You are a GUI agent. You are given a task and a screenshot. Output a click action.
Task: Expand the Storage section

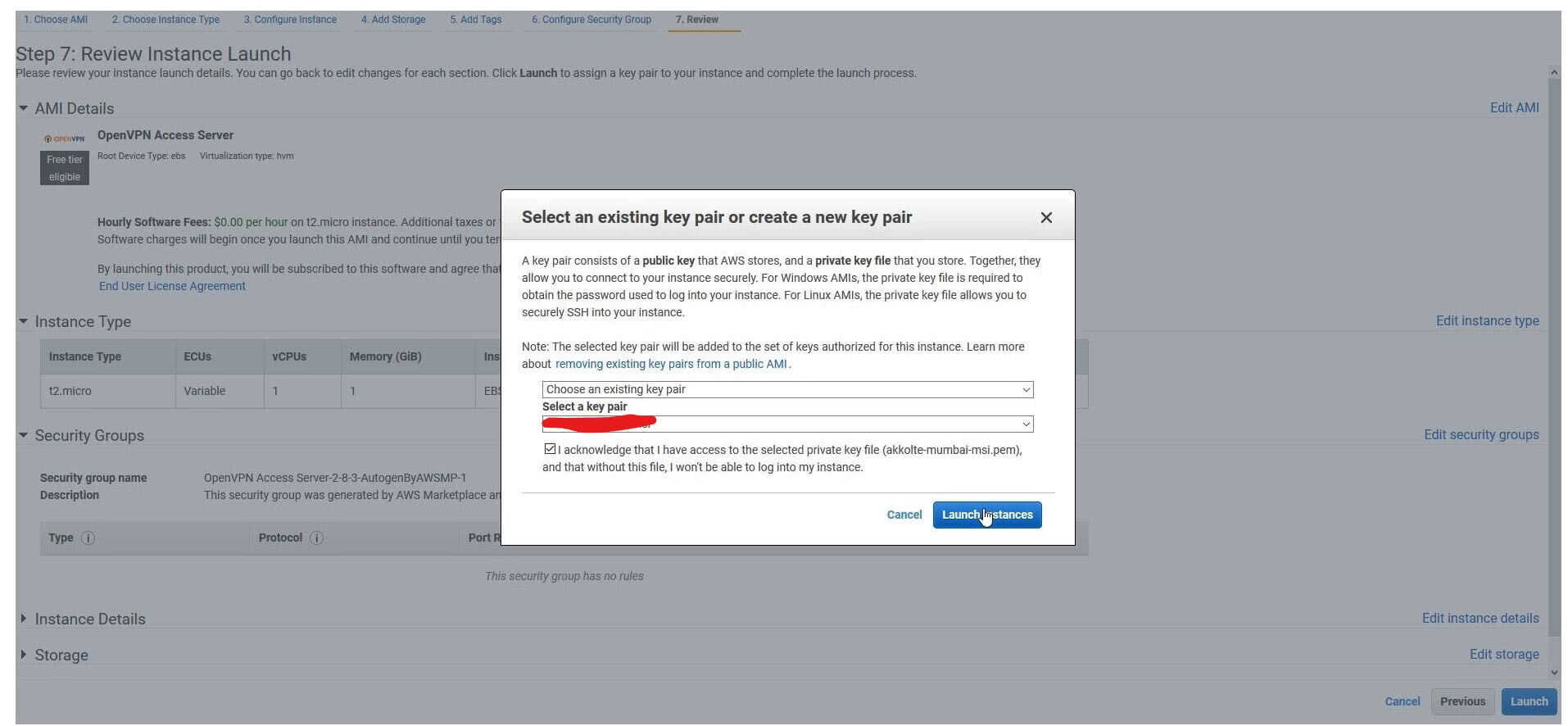(x=24, y=655)
